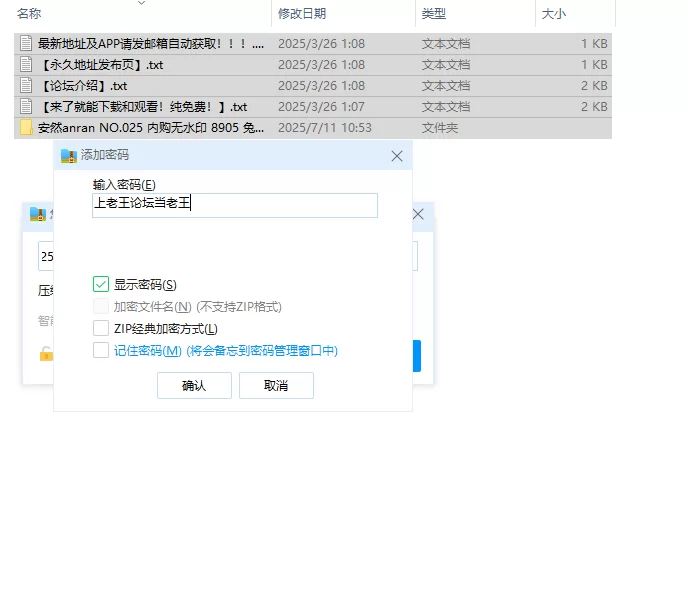
Task: Sort by the 名称 column header
Action: coord(29,14)
